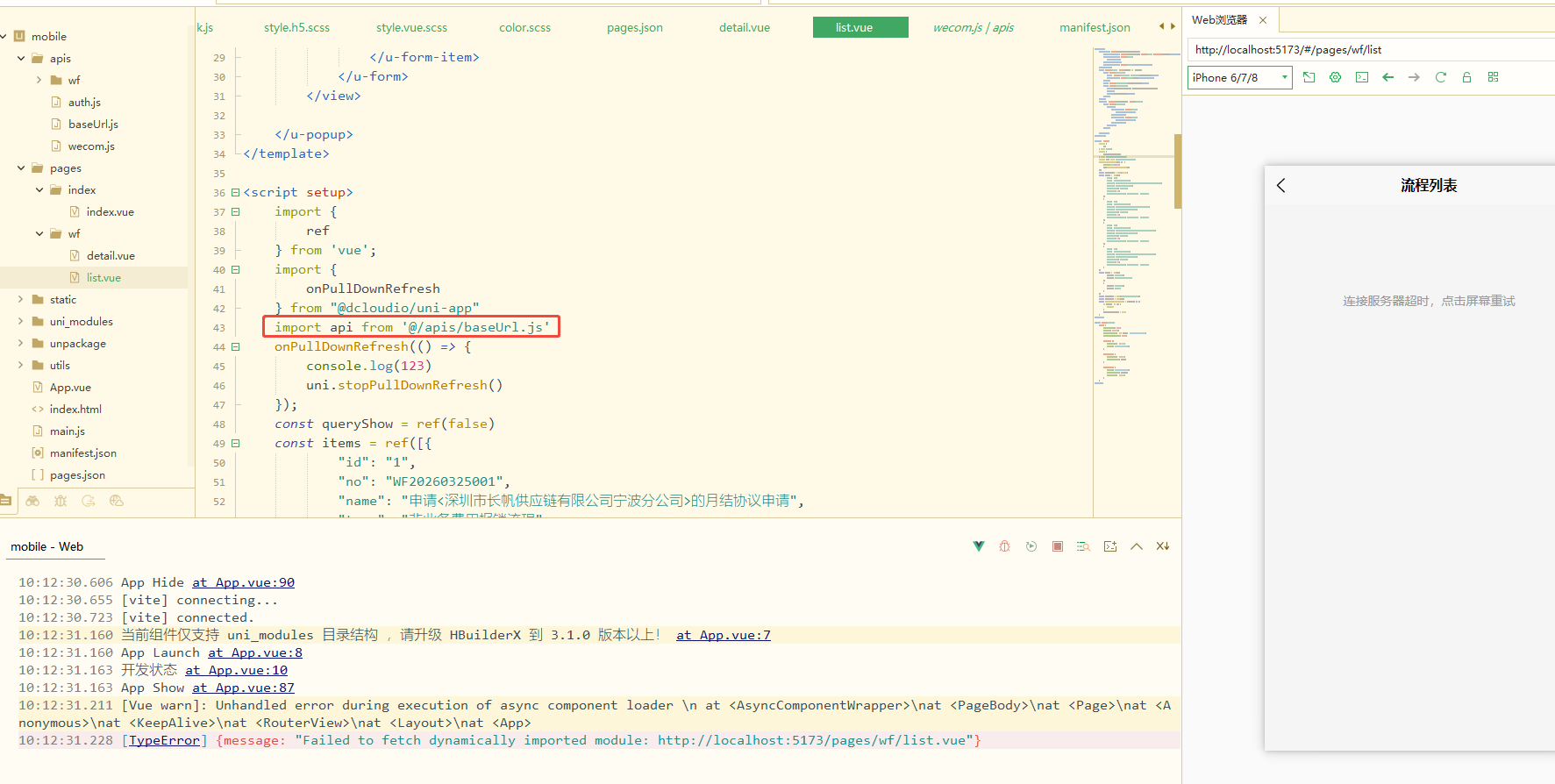Click the editor vertical scrollbar thumb

coord(1177,171)
